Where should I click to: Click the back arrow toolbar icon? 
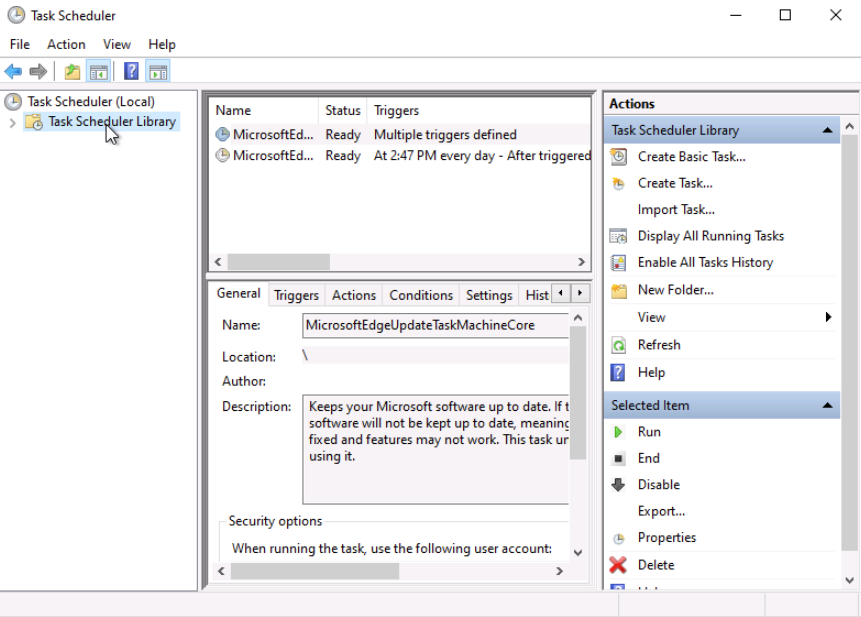point(13,71)
